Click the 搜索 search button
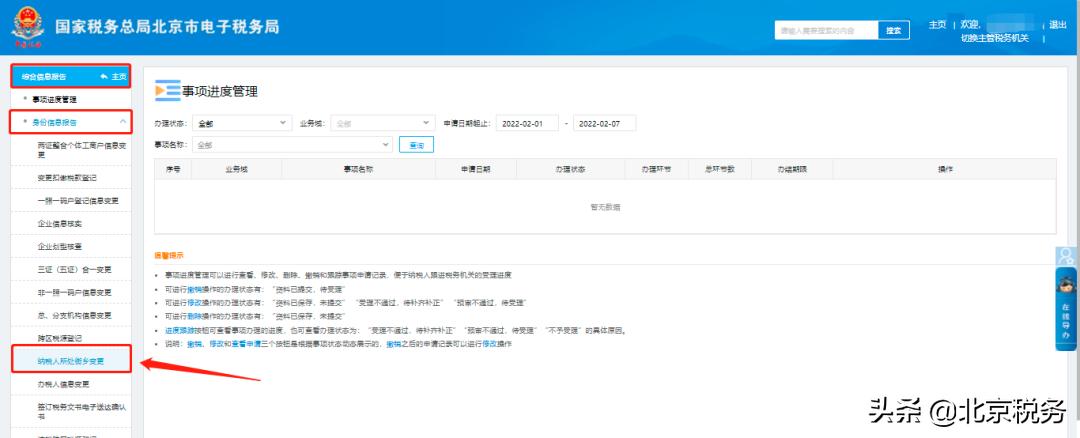The width and height of the screenshot is (1080, 438). (x=893, y=30)
